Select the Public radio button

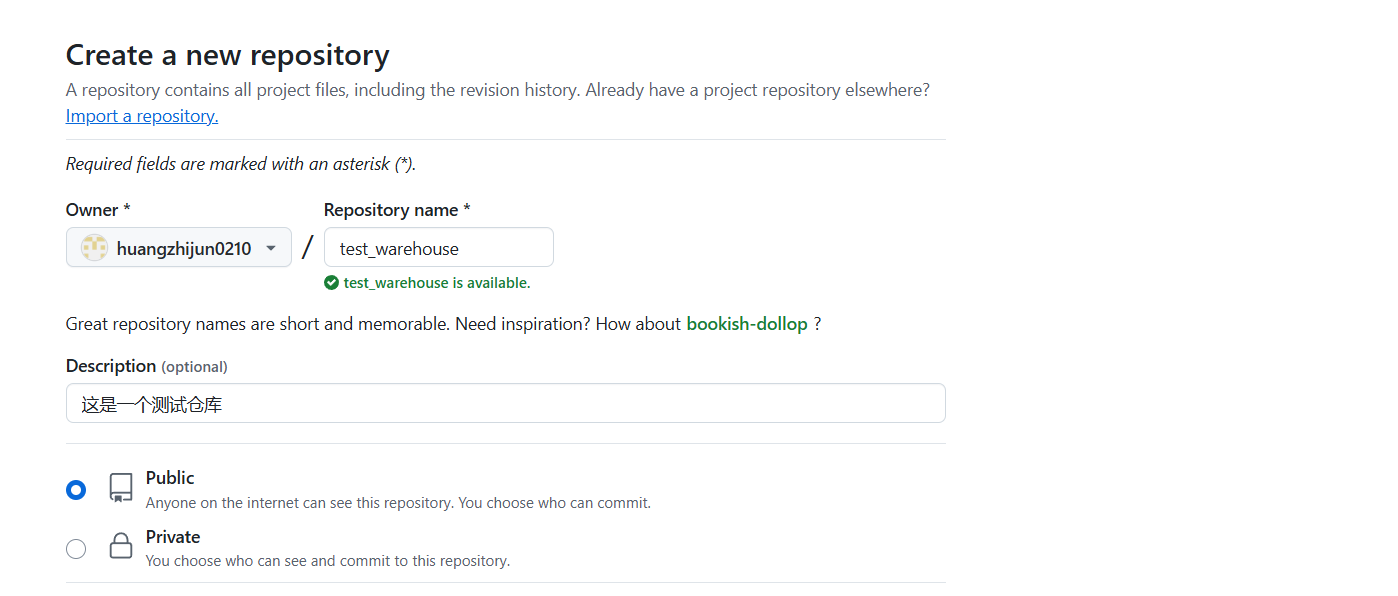coord(76,490)
